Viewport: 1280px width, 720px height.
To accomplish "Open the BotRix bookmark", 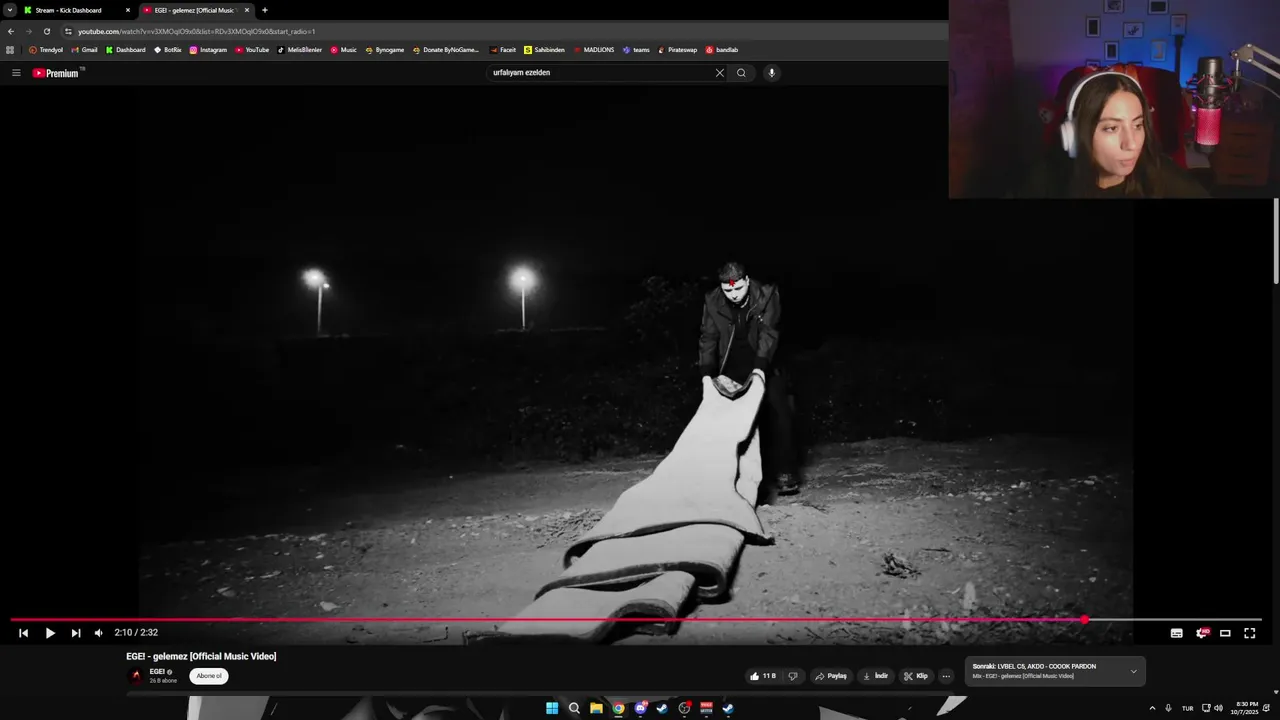I will (168, 50).
